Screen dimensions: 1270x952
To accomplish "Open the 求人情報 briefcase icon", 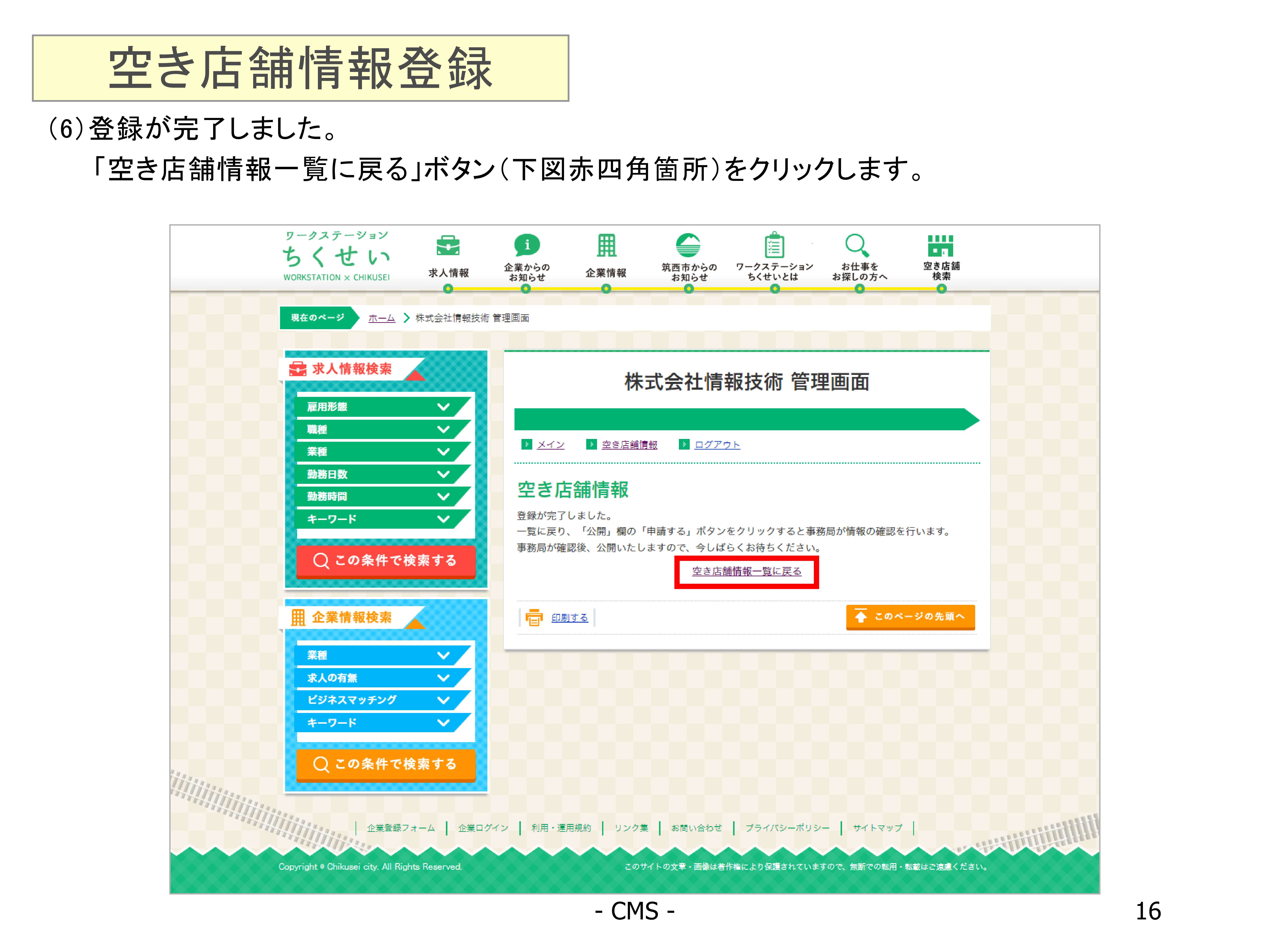I will [x=448, y=246].
